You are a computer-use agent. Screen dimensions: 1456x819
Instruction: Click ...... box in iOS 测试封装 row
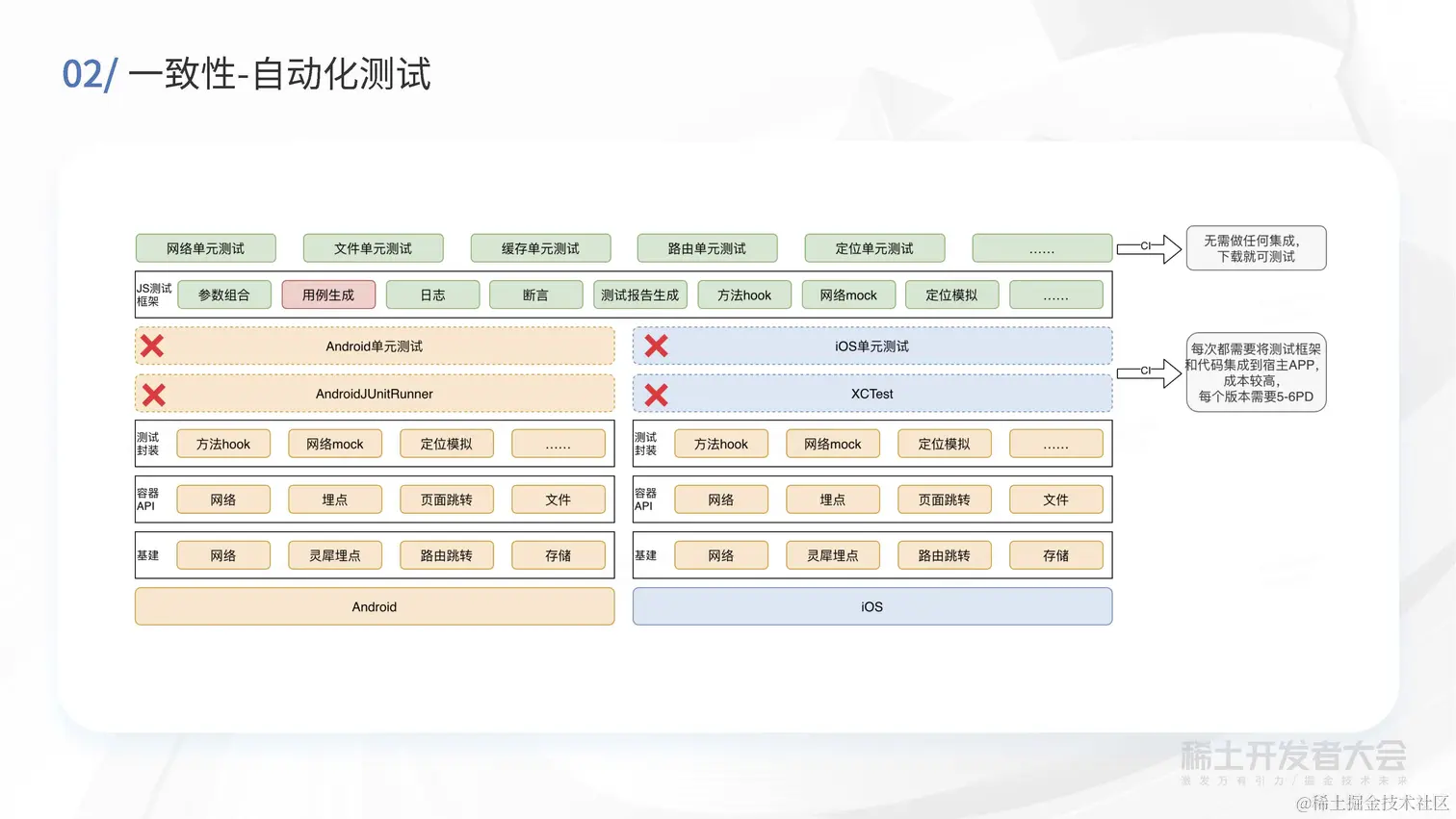(x=1056, y=444)
